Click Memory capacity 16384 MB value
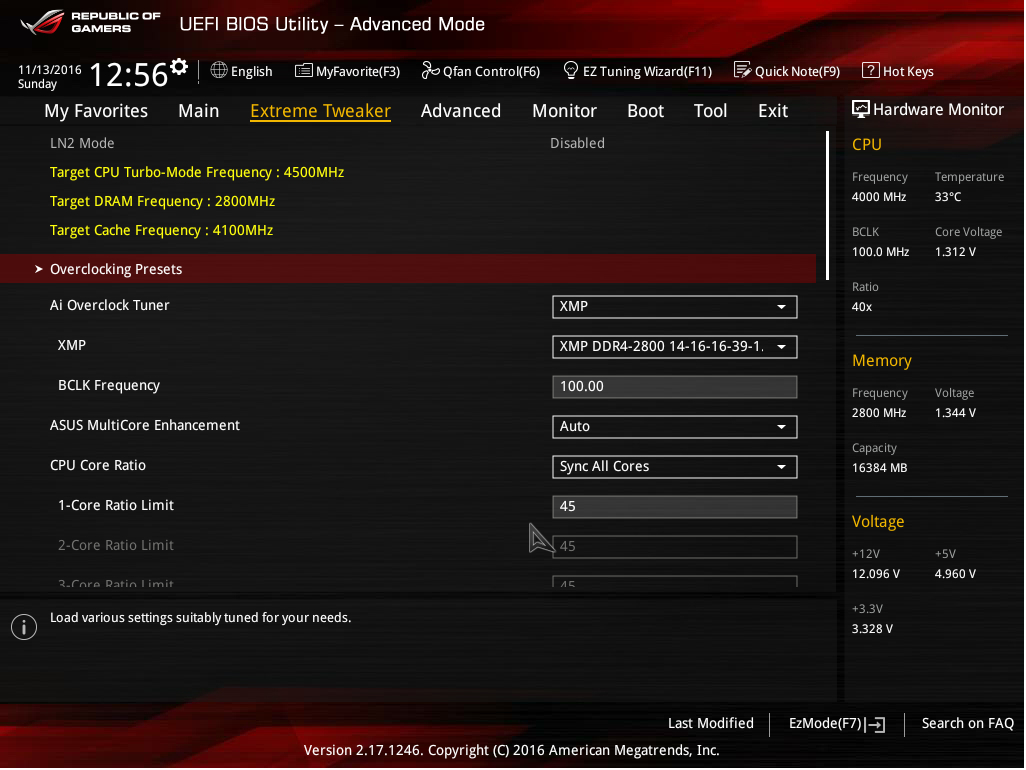The width and height of the screenshot is (1026, 770). (879, 468)
